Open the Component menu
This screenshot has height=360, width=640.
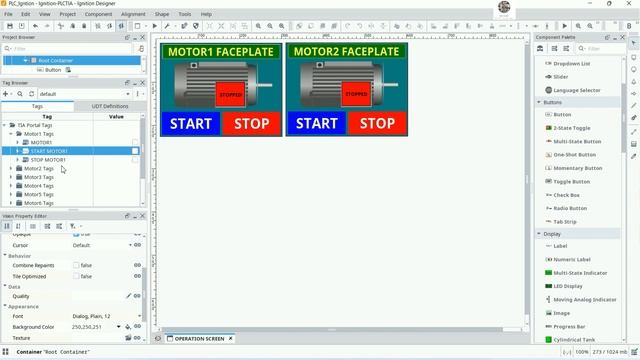click(98, 14)
